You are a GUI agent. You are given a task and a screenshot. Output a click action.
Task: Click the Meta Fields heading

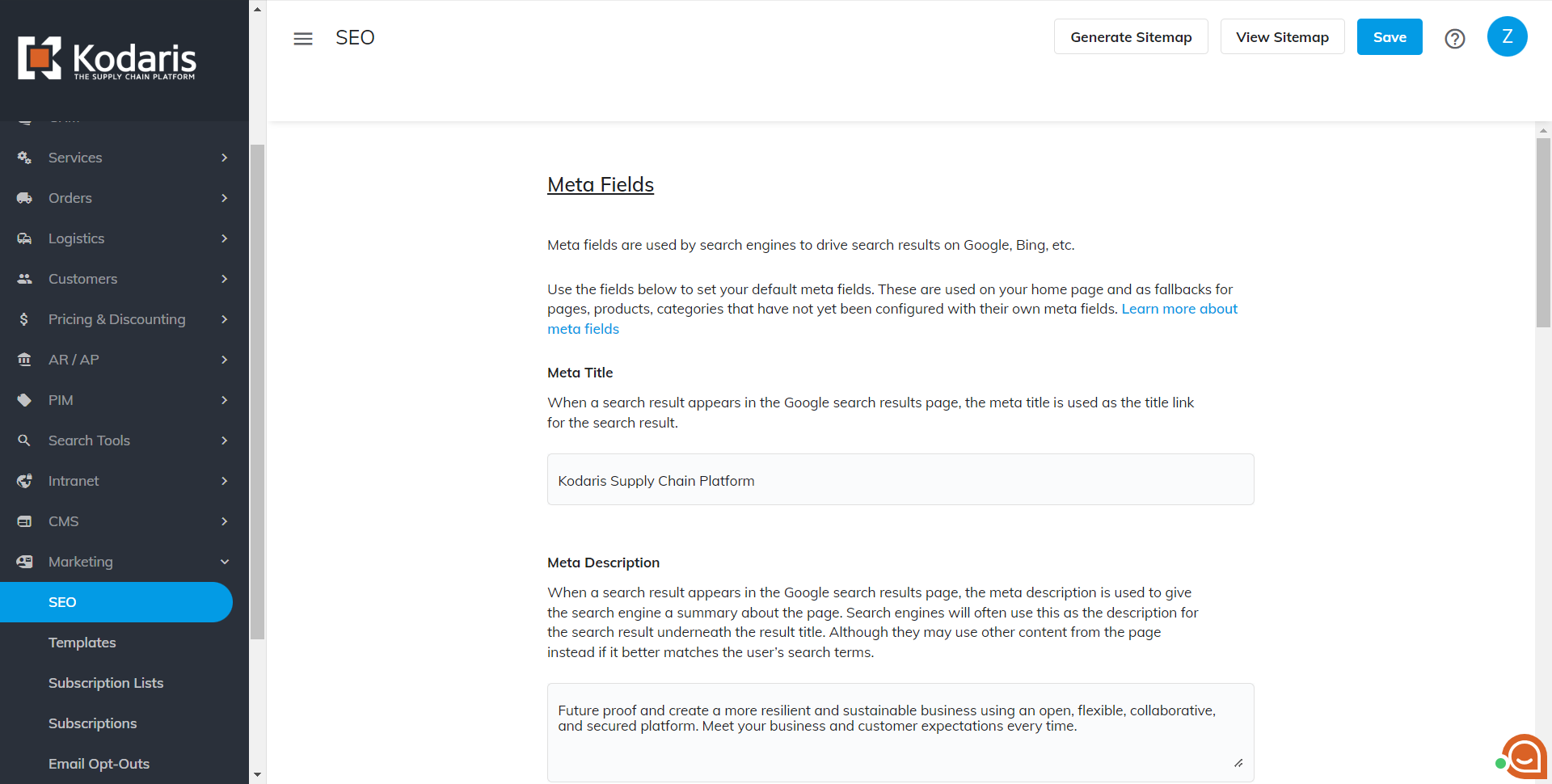[x=601, y=185]
